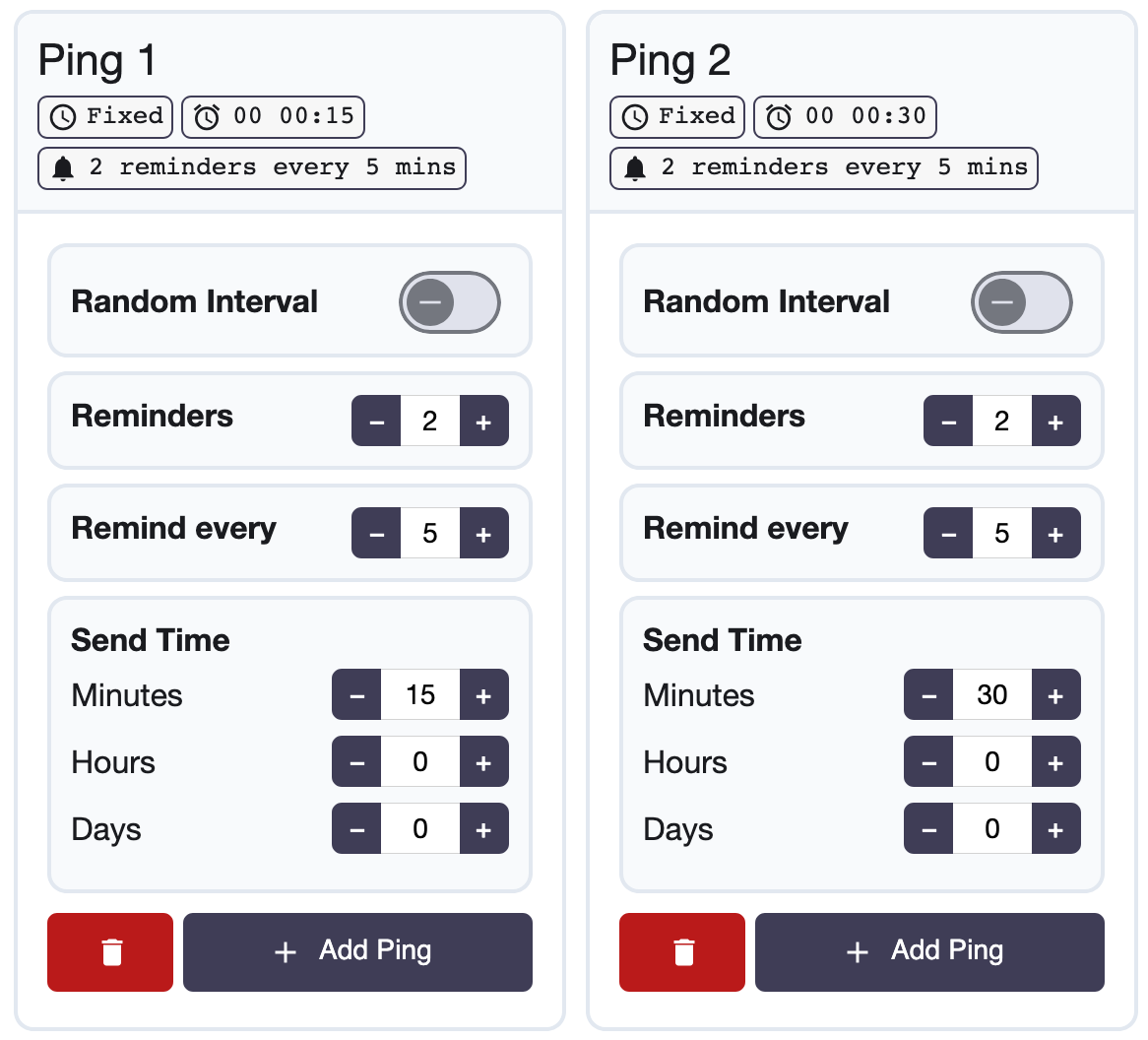The height and width of the screenshot is (1040, 1148).
Task: Click the trash icon to delete Ping 2
Action: (x=681, y=951)
